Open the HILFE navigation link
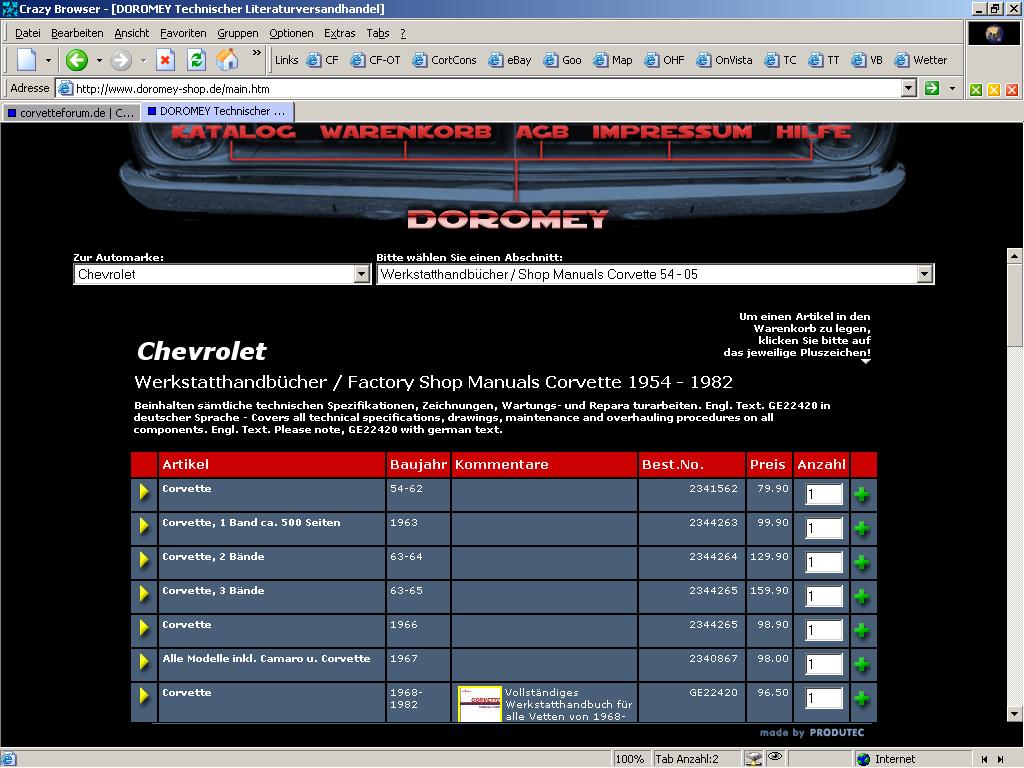The width and height of the screenshot is (1024, 768). [813, 132]
